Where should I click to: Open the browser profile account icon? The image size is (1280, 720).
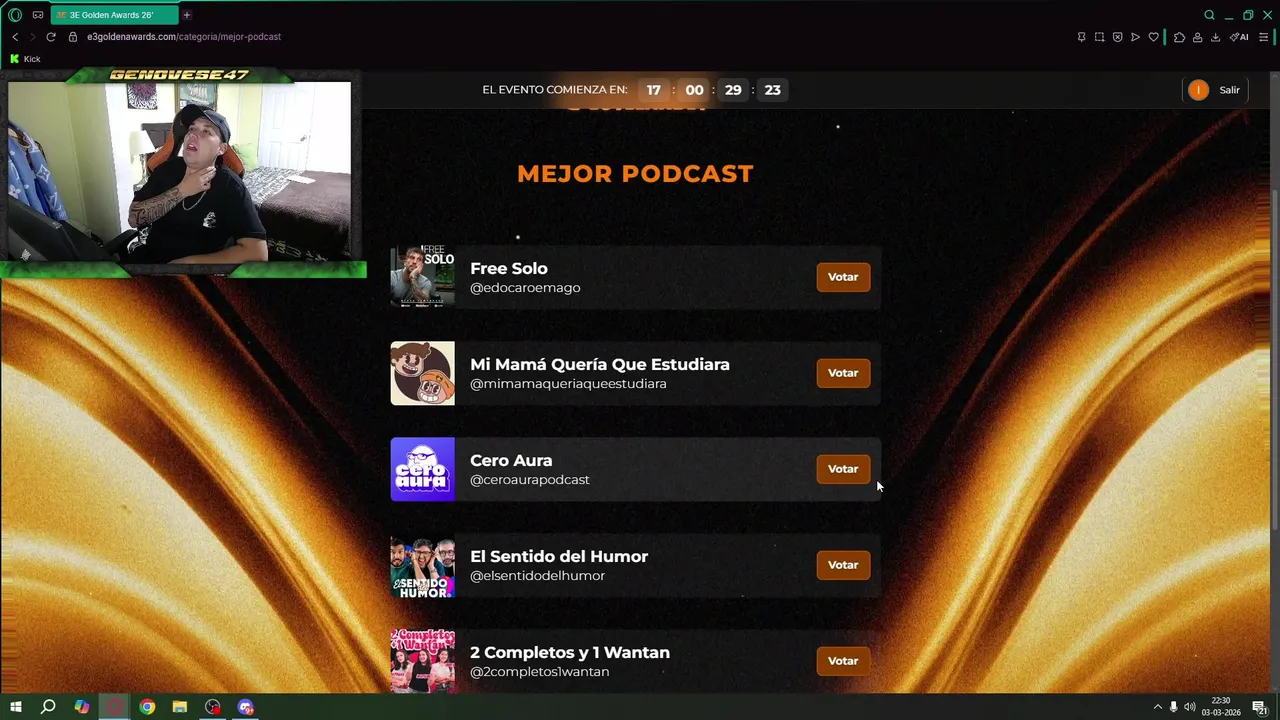[x=1197, y=37]
